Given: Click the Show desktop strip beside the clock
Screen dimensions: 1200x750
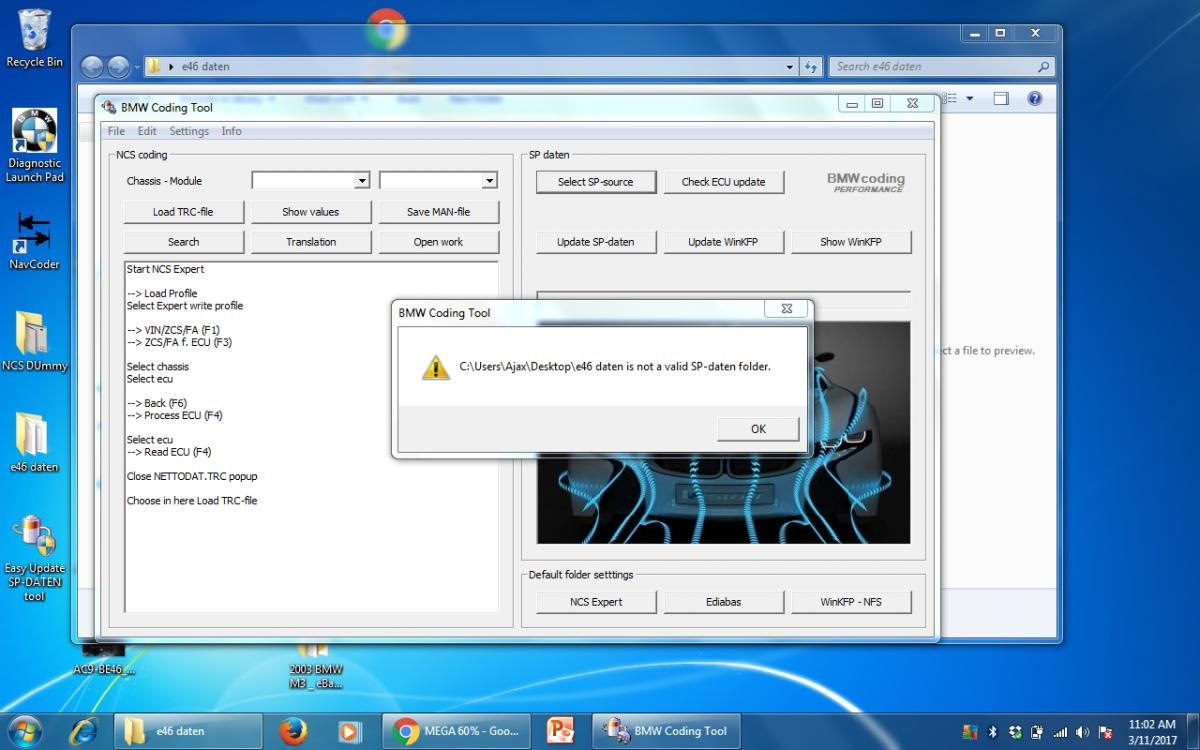Looking at the screenshot, I should [1193, 731].
